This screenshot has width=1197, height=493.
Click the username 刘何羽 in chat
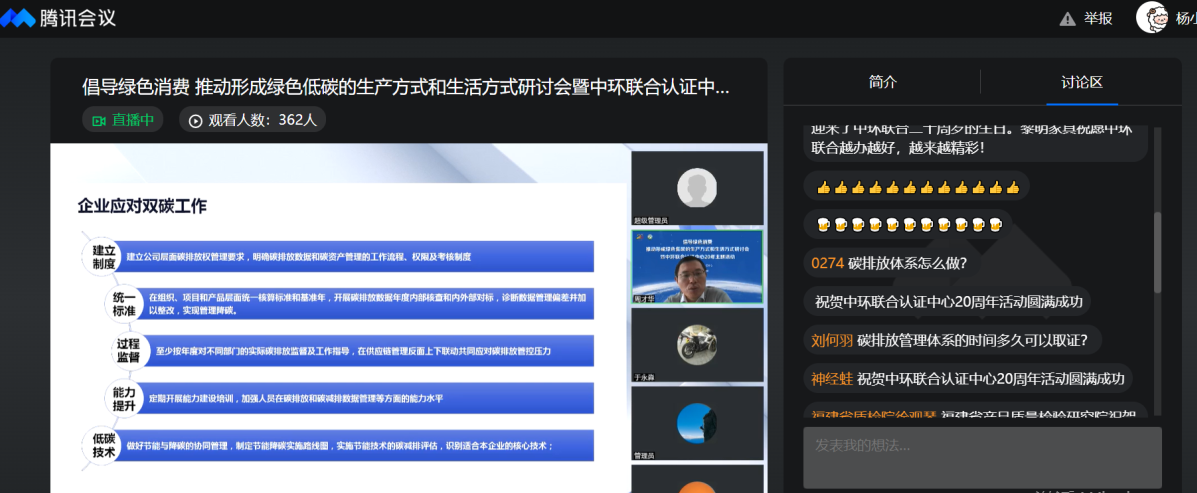point(831,340)
